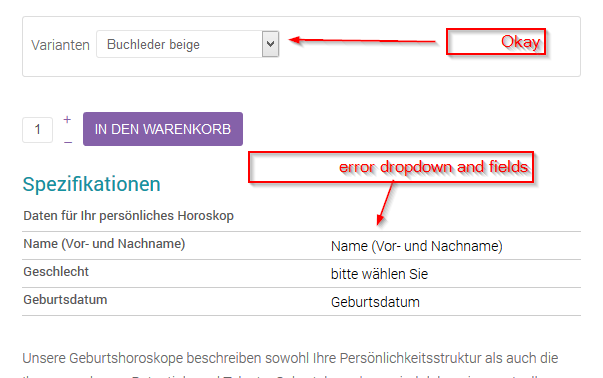Decrease quantity with the minus stepper
Image resolution: width=603 pixels, height=378 pixels.
pyautogui.click(x=68, y=142)
